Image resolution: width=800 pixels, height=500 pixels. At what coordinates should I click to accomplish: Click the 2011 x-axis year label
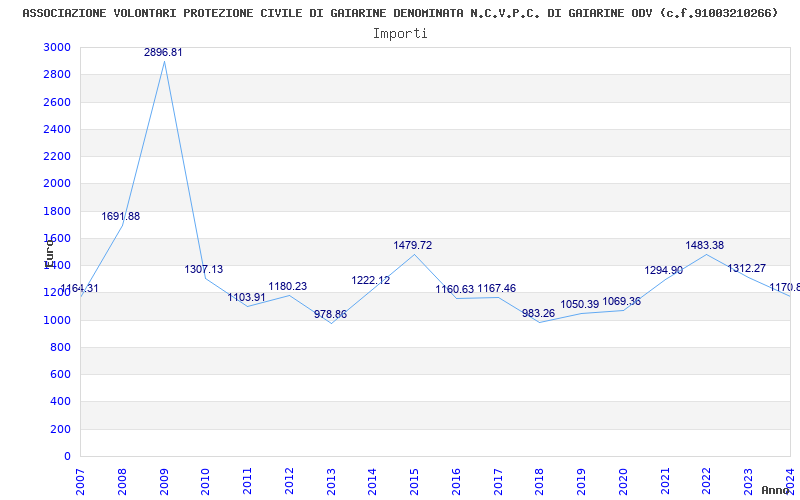coord(247,482)
